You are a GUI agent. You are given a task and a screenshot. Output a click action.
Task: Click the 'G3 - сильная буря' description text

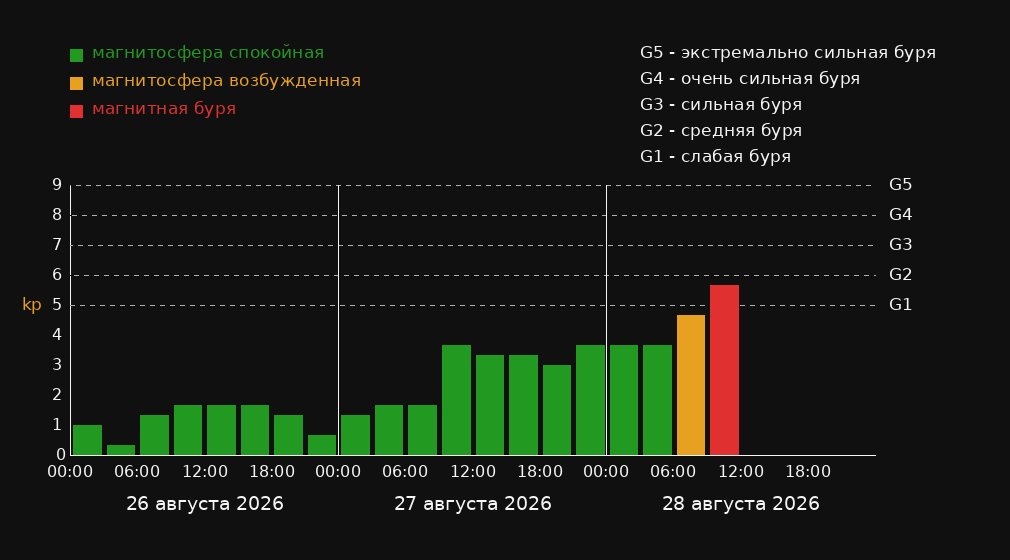pyautogui.click(x=721, y=104)
